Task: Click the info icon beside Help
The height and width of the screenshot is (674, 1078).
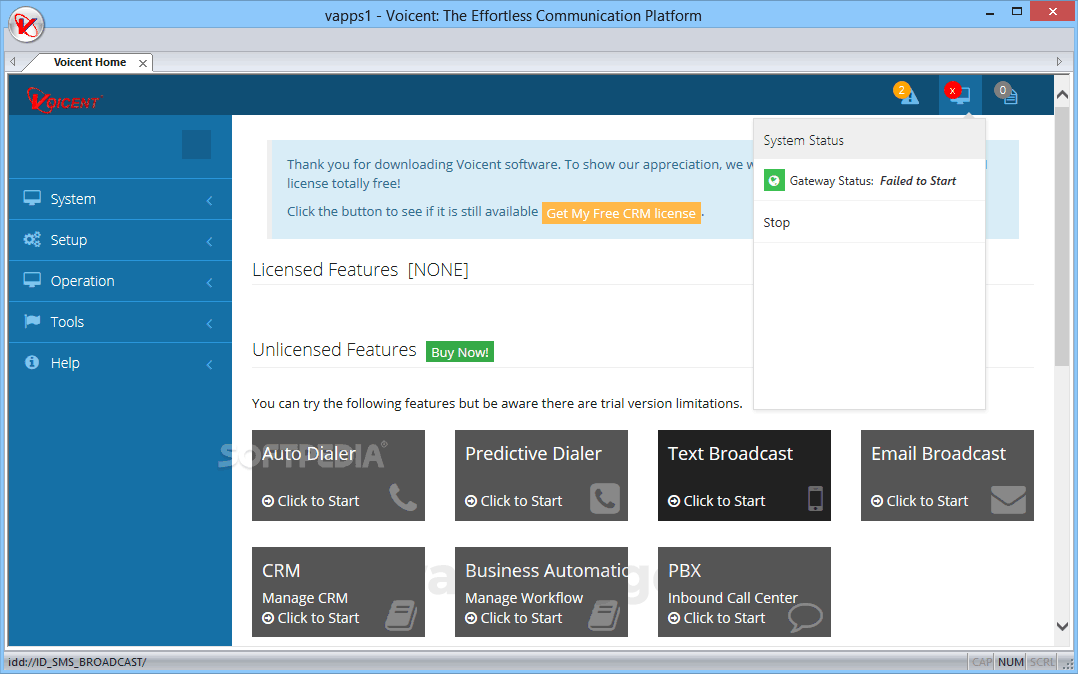Action: (31, 362)
